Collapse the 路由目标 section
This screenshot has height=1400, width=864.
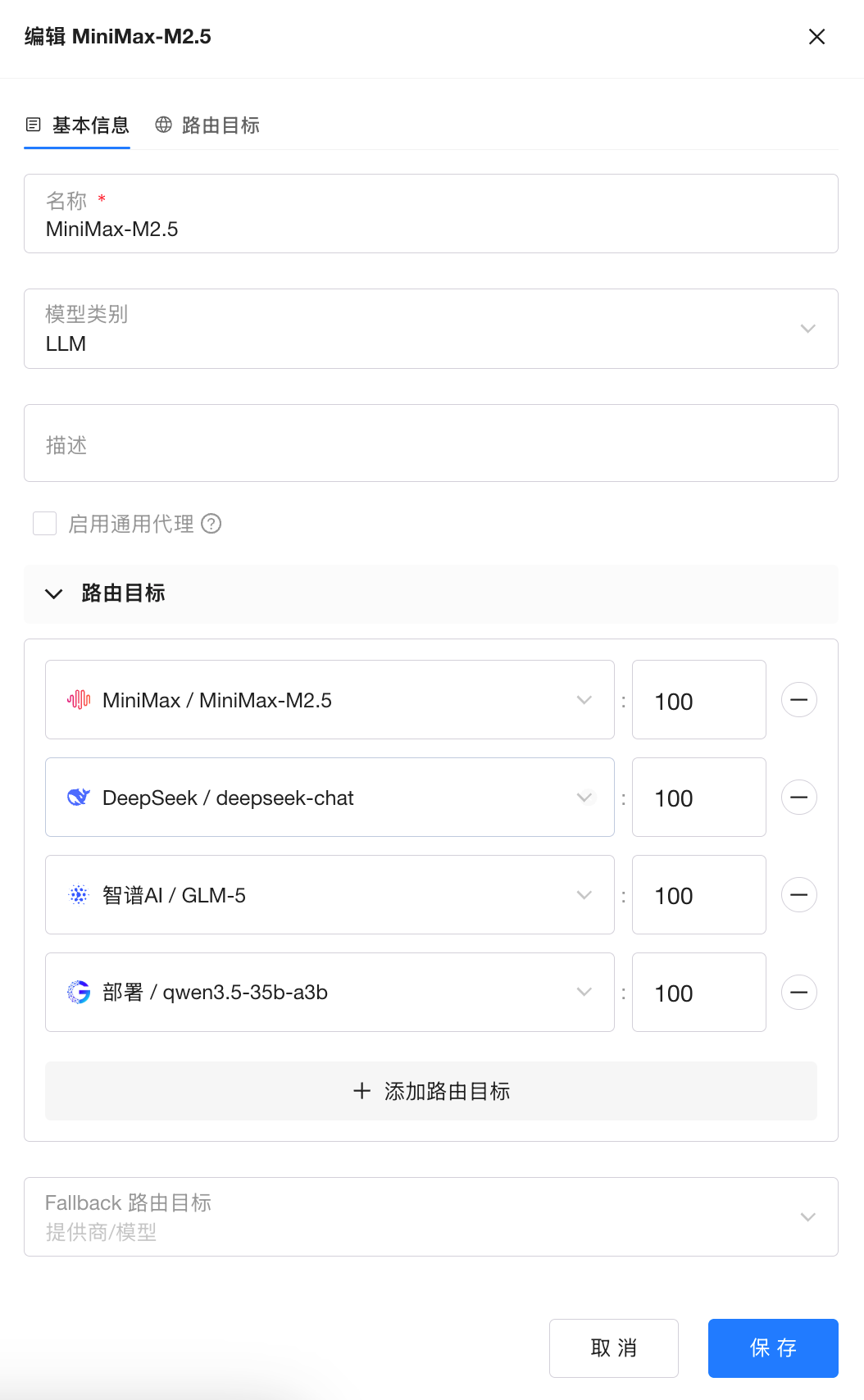click(x=54, y=593)
